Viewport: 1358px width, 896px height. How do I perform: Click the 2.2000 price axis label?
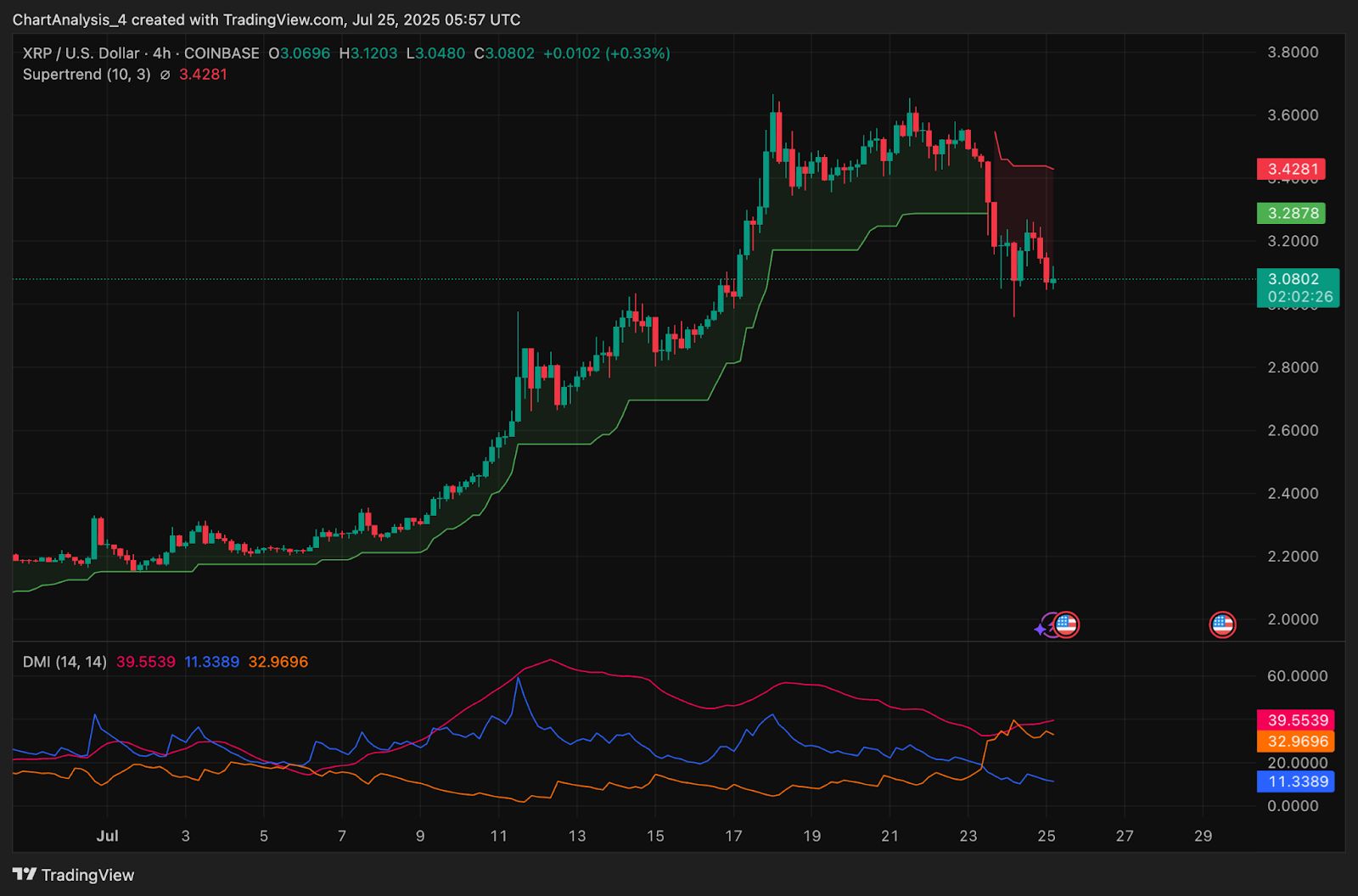[x=1293, y=557]
